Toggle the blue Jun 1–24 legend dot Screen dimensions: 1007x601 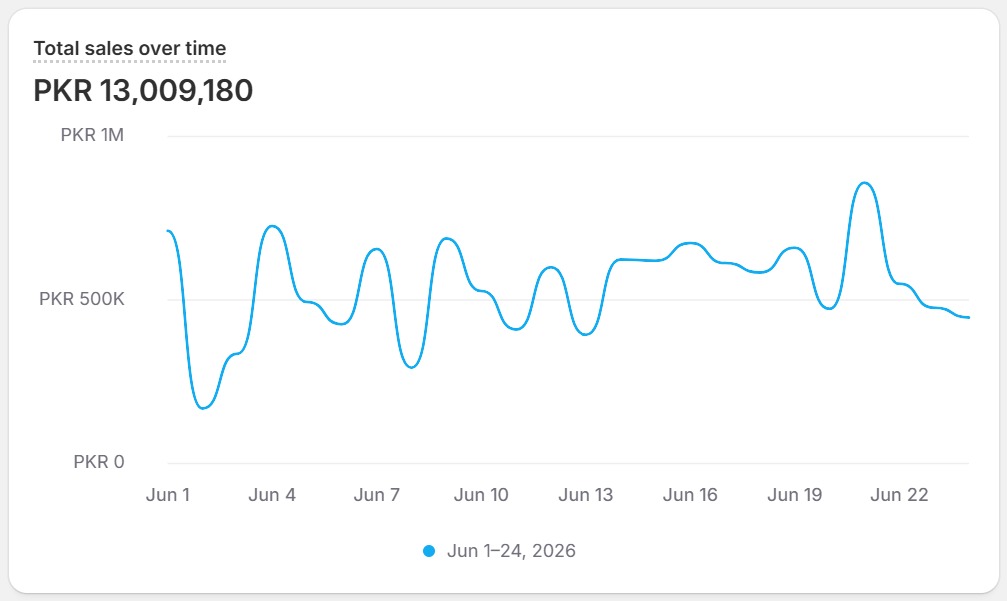click(429, 551)
